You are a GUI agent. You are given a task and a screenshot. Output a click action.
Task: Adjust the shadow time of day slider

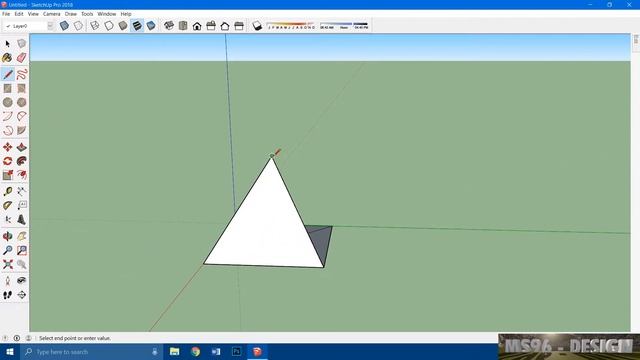click(x=344, y=25)
